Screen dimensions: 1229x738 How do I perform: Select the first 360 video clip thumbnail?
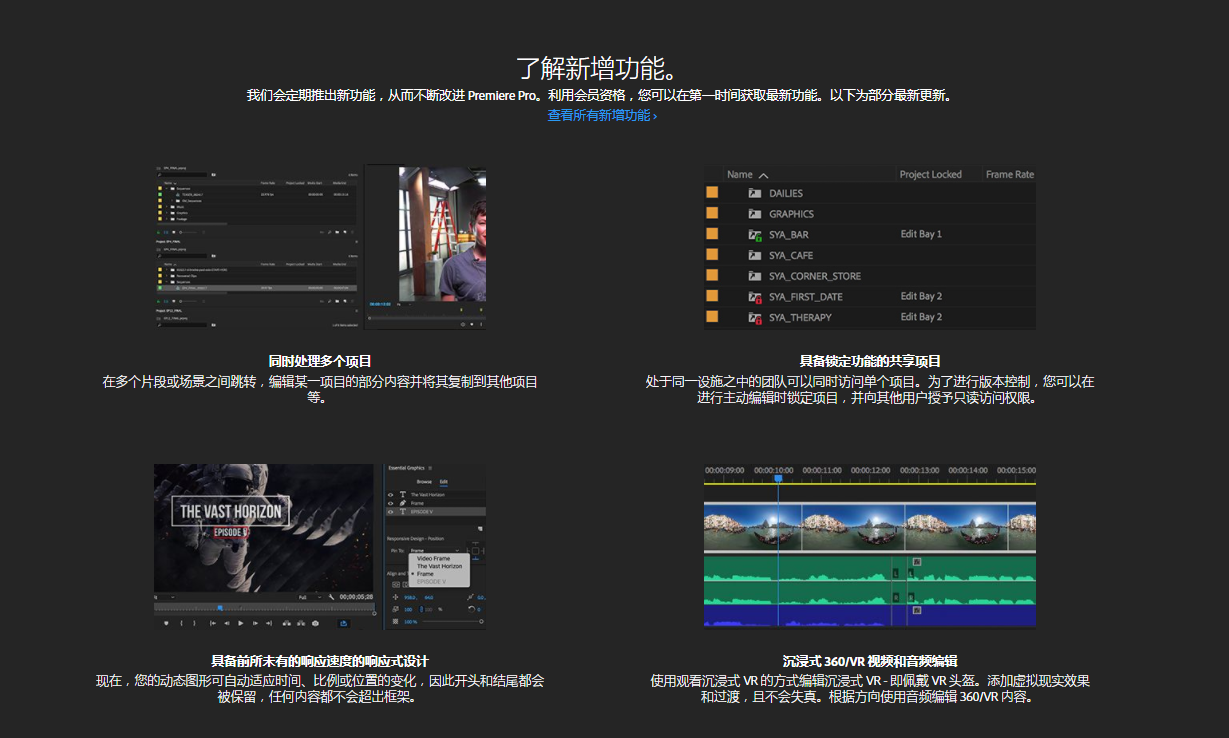752,527
